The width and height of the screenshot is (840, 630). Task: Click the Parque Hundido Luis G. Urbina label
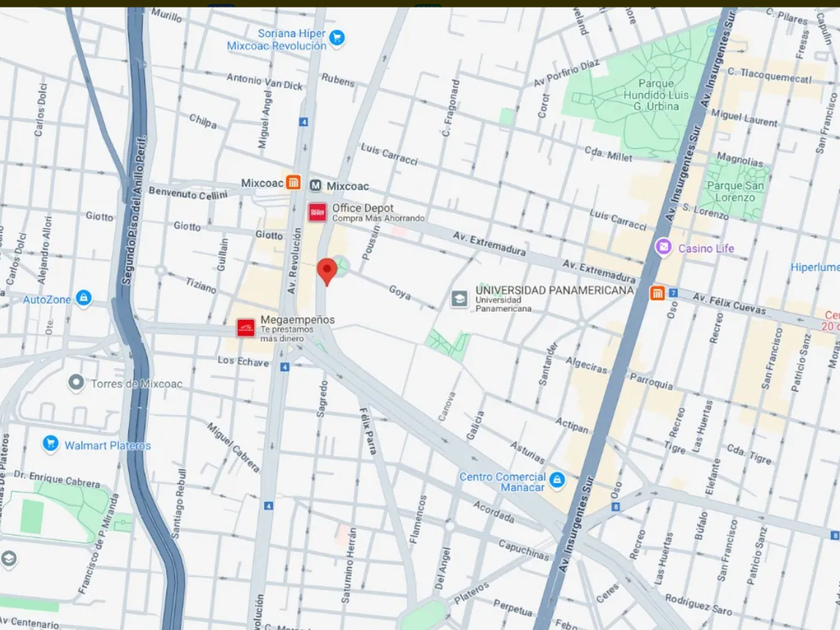pyautogui.click(x=656, y=95)
